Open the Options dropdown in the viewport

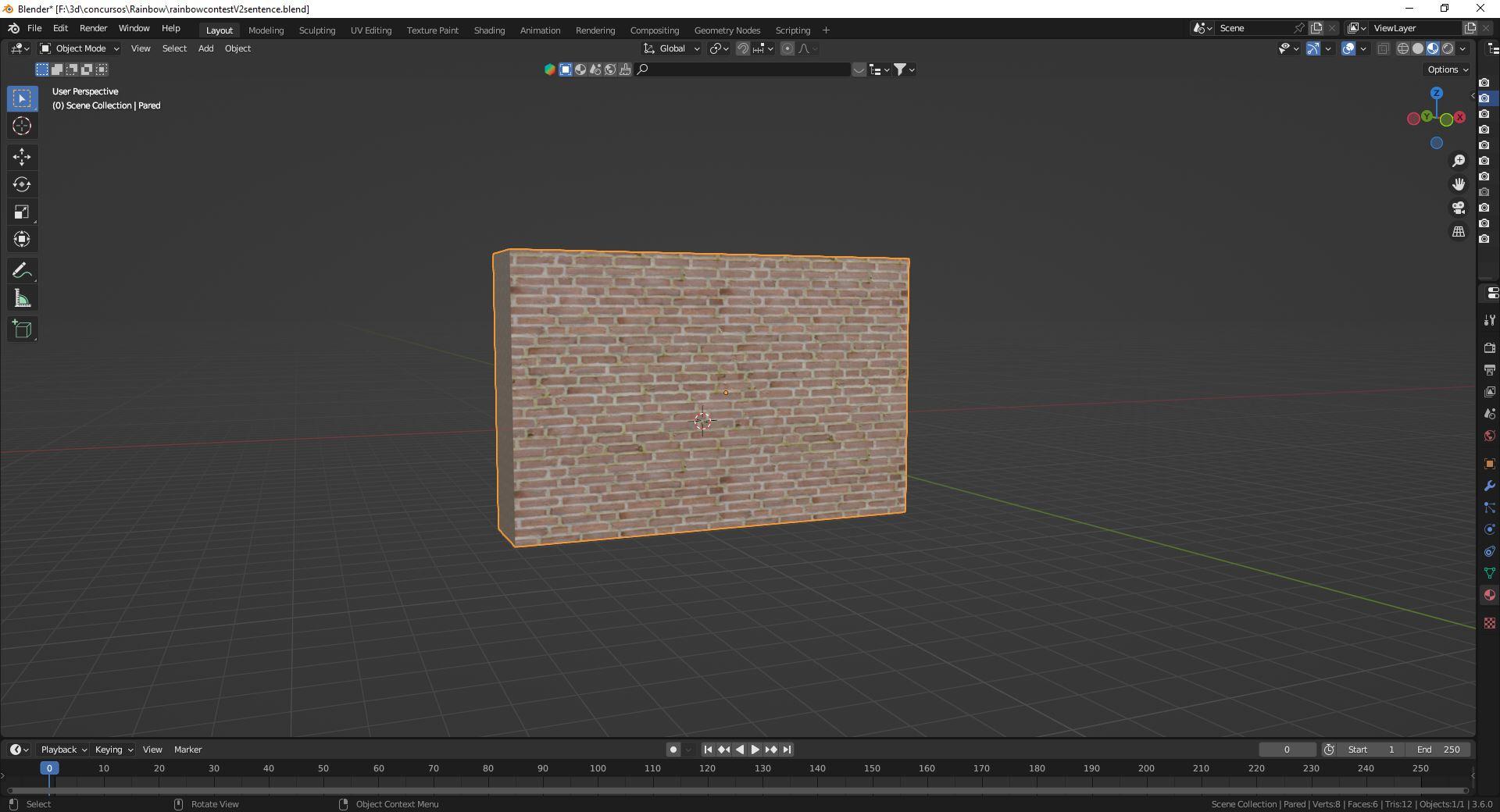click(x=1446, y=69)
